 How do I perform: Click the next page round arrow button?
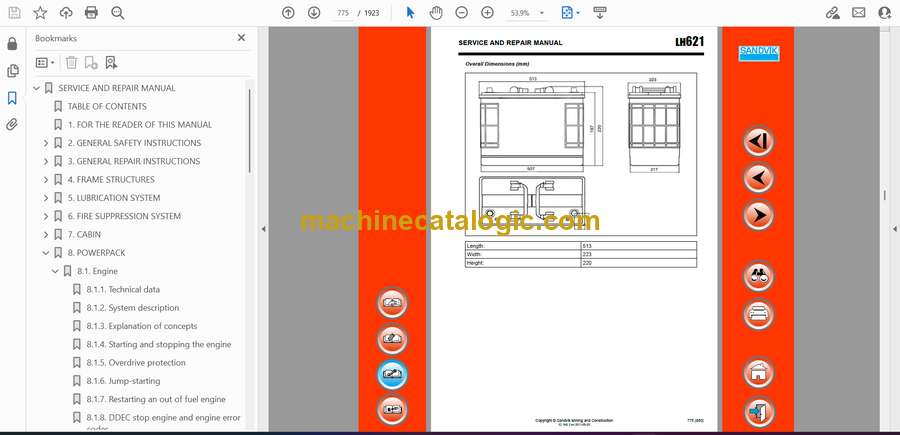(758, 215)
